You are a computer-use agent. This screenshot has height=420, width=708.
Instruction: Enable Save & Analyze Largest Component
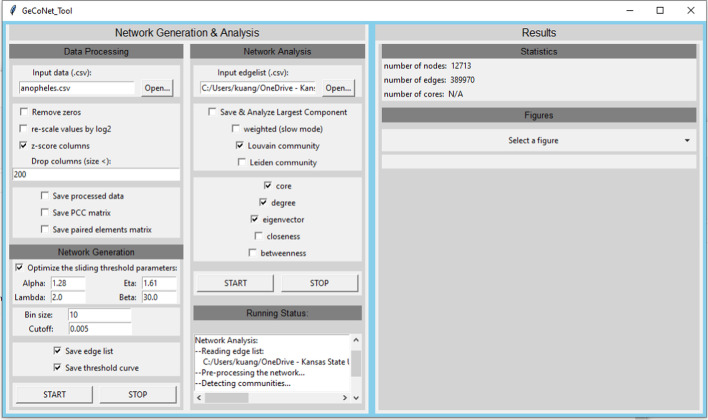coord(212,112)
